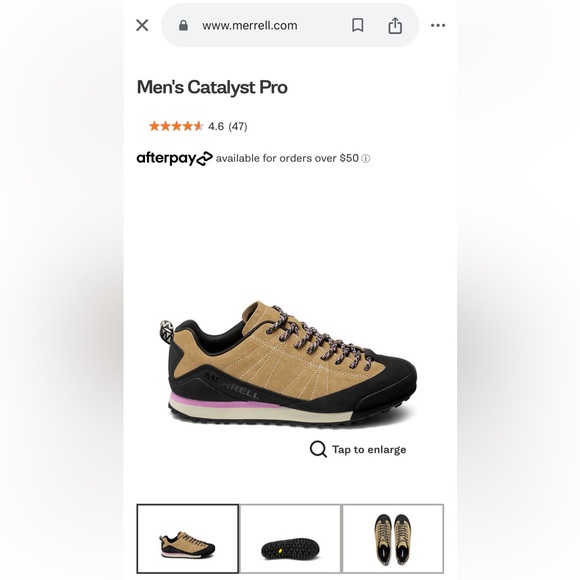Tap the 'Tap to enlarge' text
Viewport: 580px width, 580px height.
pos(369,449)
